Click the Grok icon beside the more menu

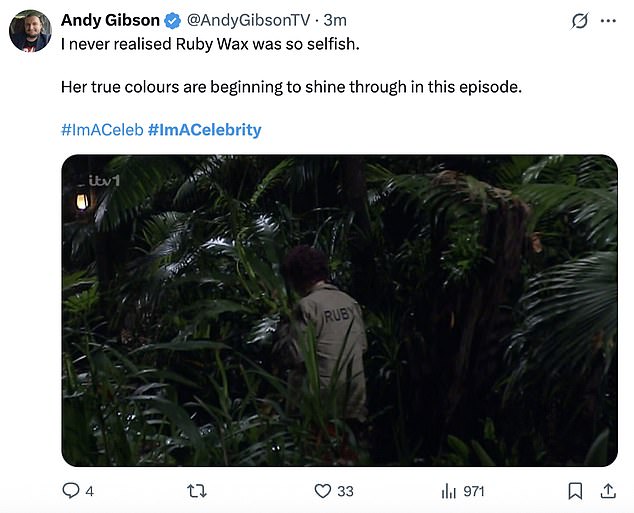(577, 21)
